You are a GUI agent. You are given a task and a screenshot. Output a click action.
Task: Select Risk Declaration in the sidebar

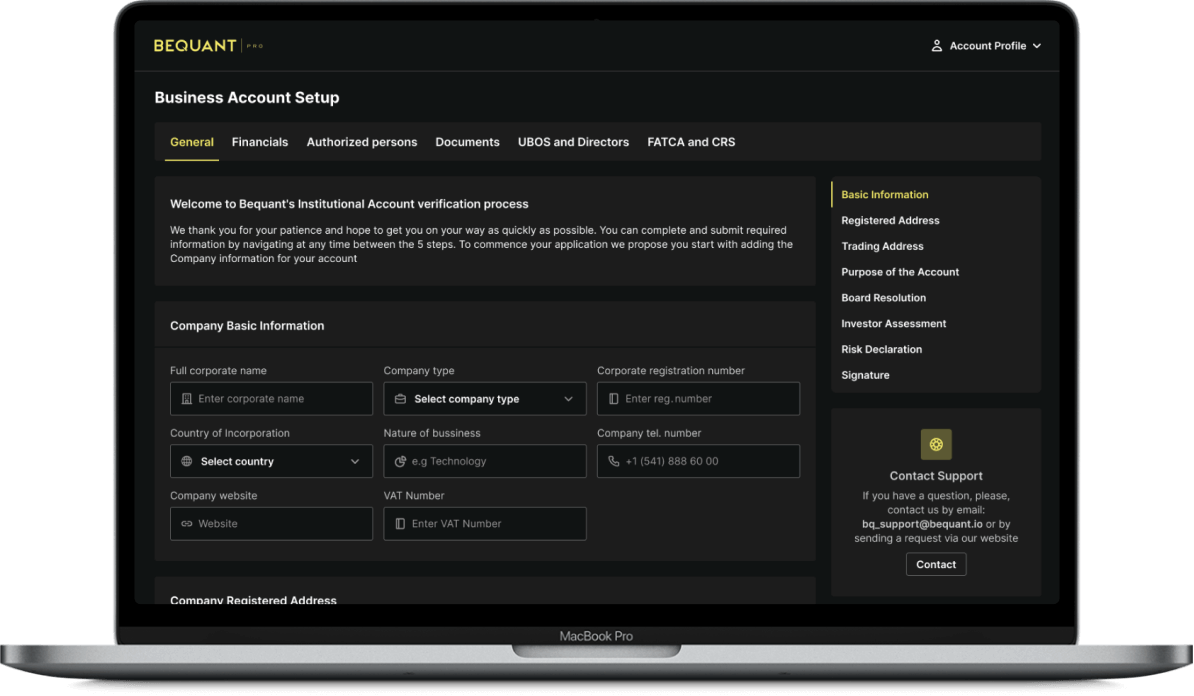click(x=881, y=350)
